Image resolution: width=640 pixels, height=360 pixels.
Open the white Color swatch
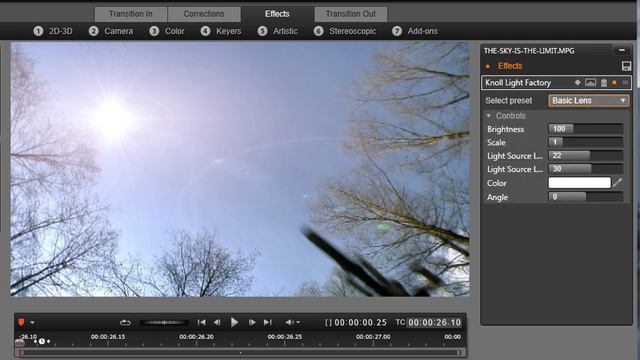coord(579,182)
